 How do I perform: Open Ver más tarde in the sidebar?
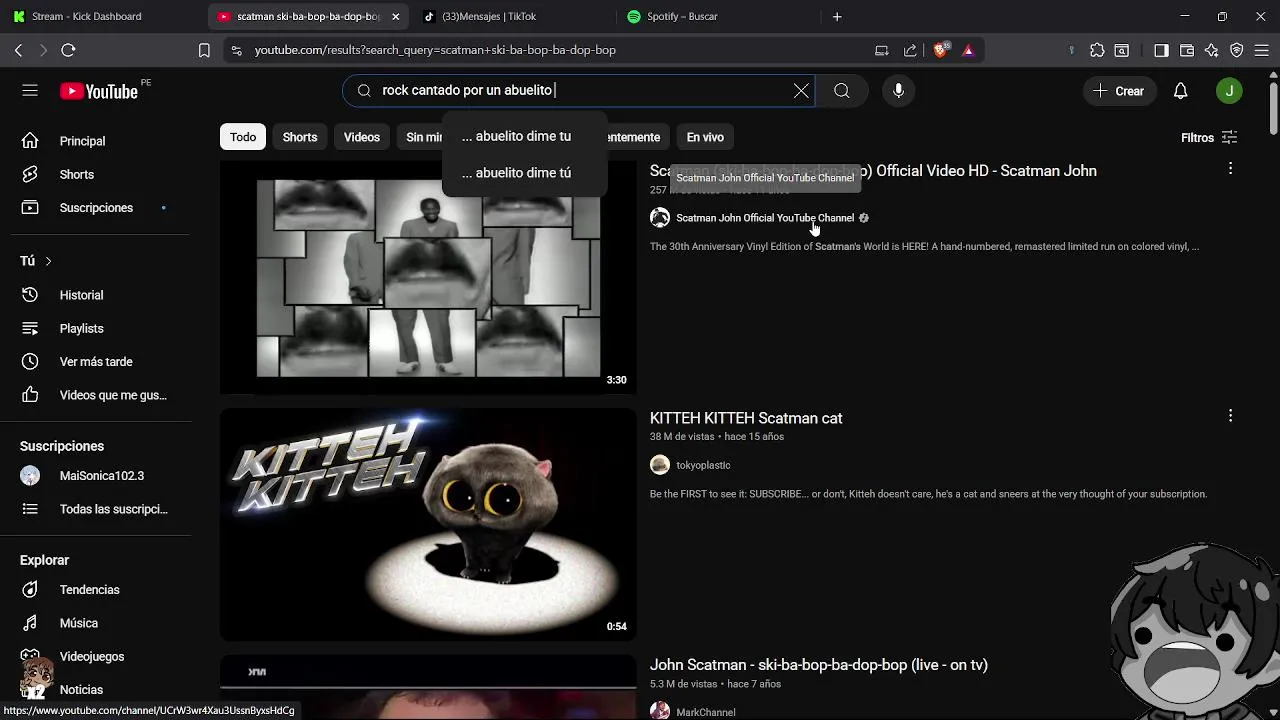pos(96,362)
